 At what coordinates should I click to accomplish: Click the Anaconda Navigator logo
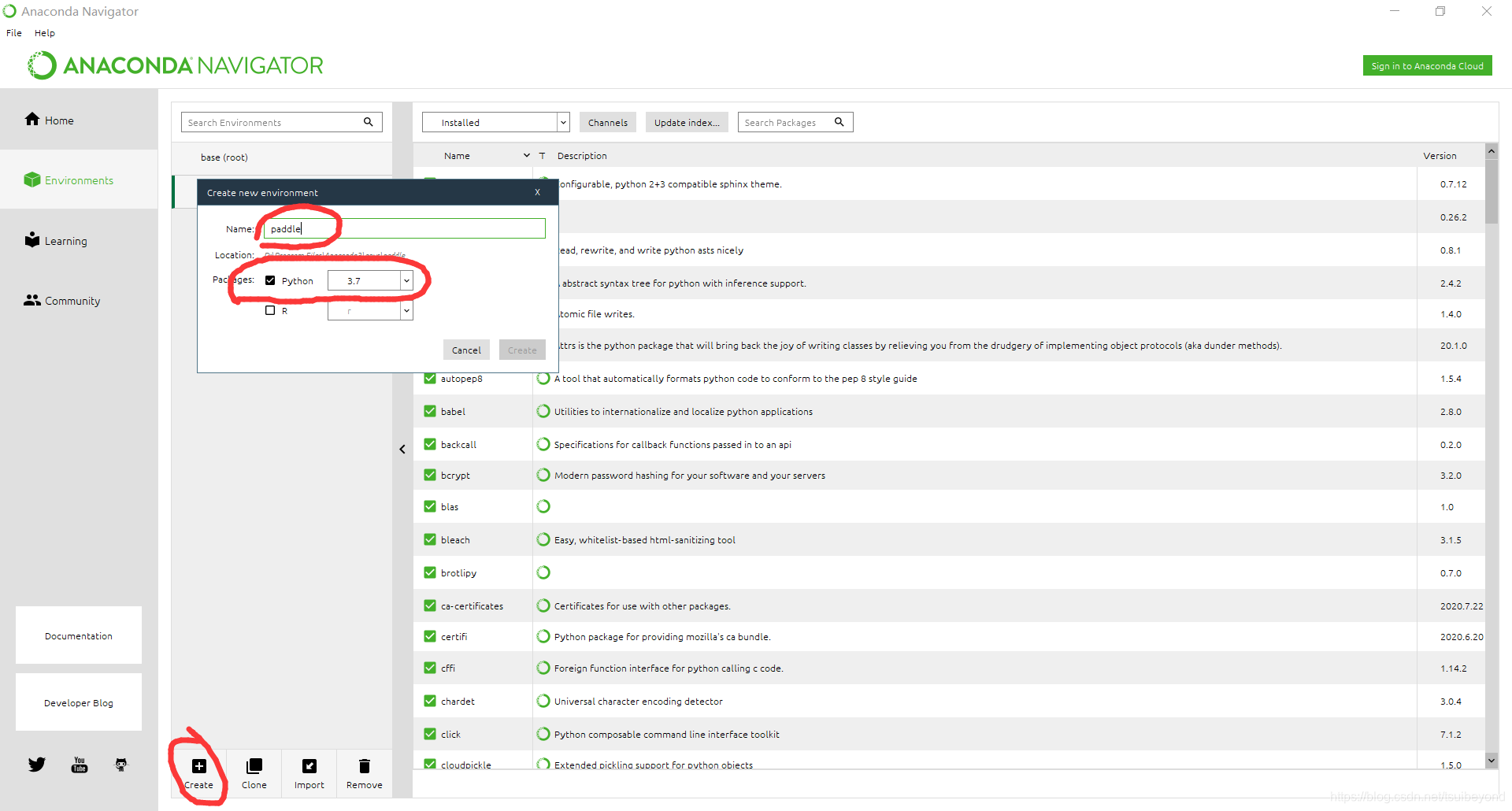pyautogui.click(x=176, y=65)
